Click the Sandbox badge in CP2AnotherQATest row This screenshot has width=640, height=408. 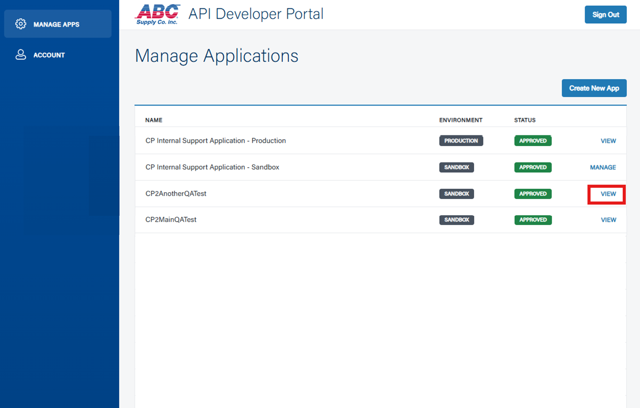coord(456,194)
